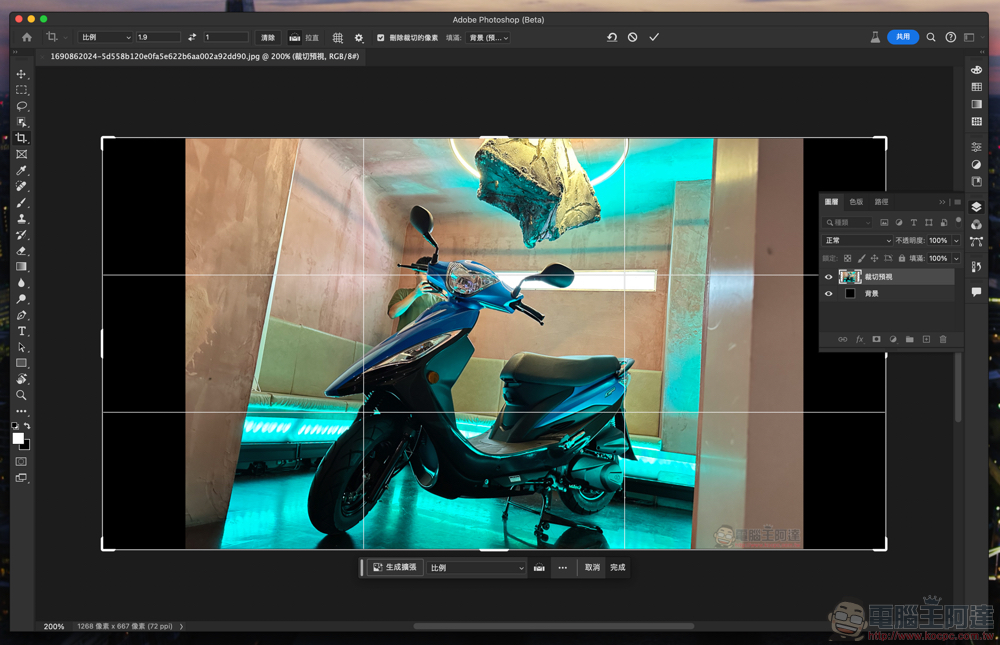Screen dimensions: 1000x645
Task: Select the Eraser tool
Action: (x=21, y=251)
